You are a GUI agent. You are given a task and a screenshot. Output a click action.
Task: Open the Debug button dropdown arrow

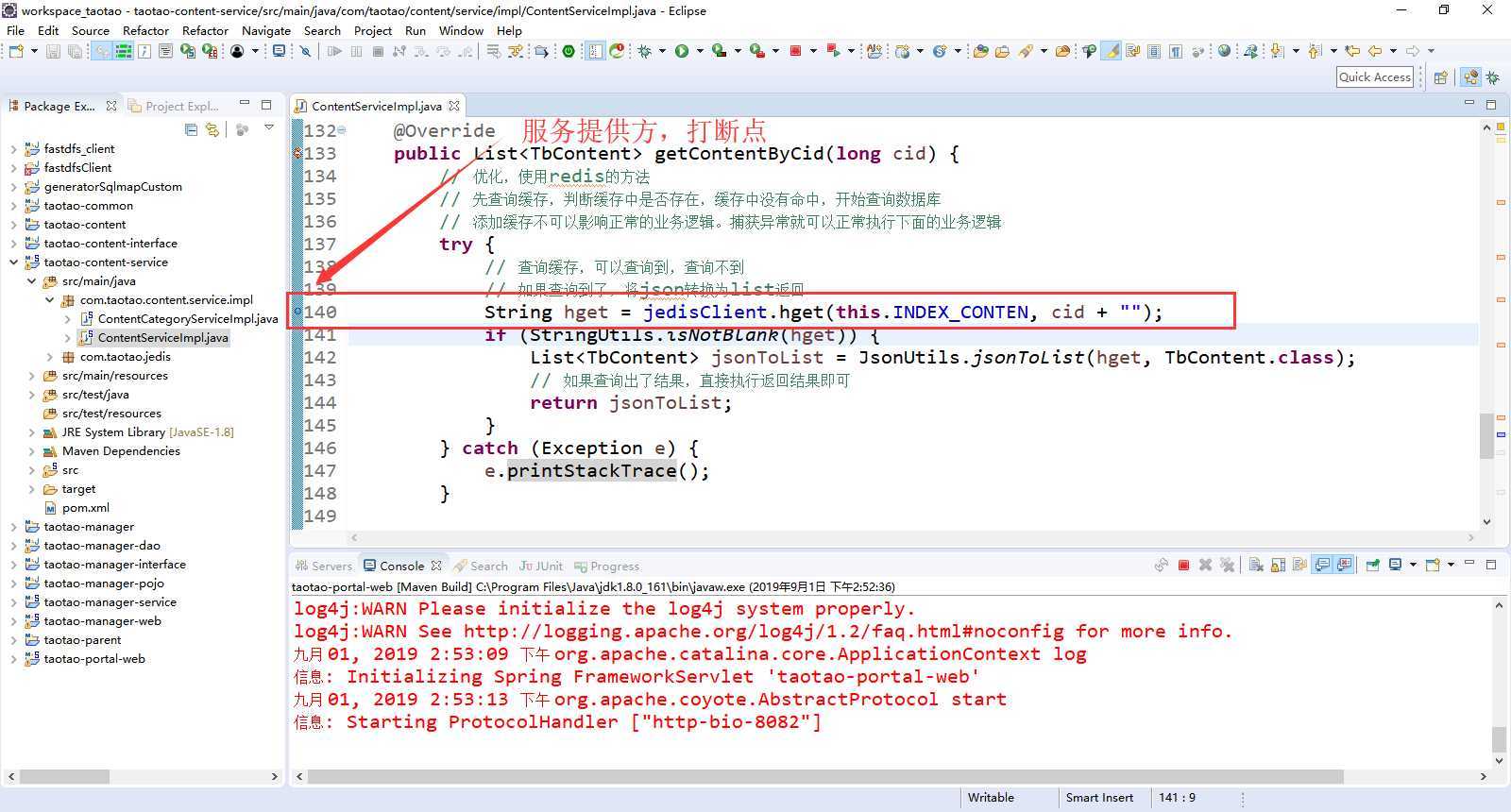pyautogui.click(x=662, y=51)
